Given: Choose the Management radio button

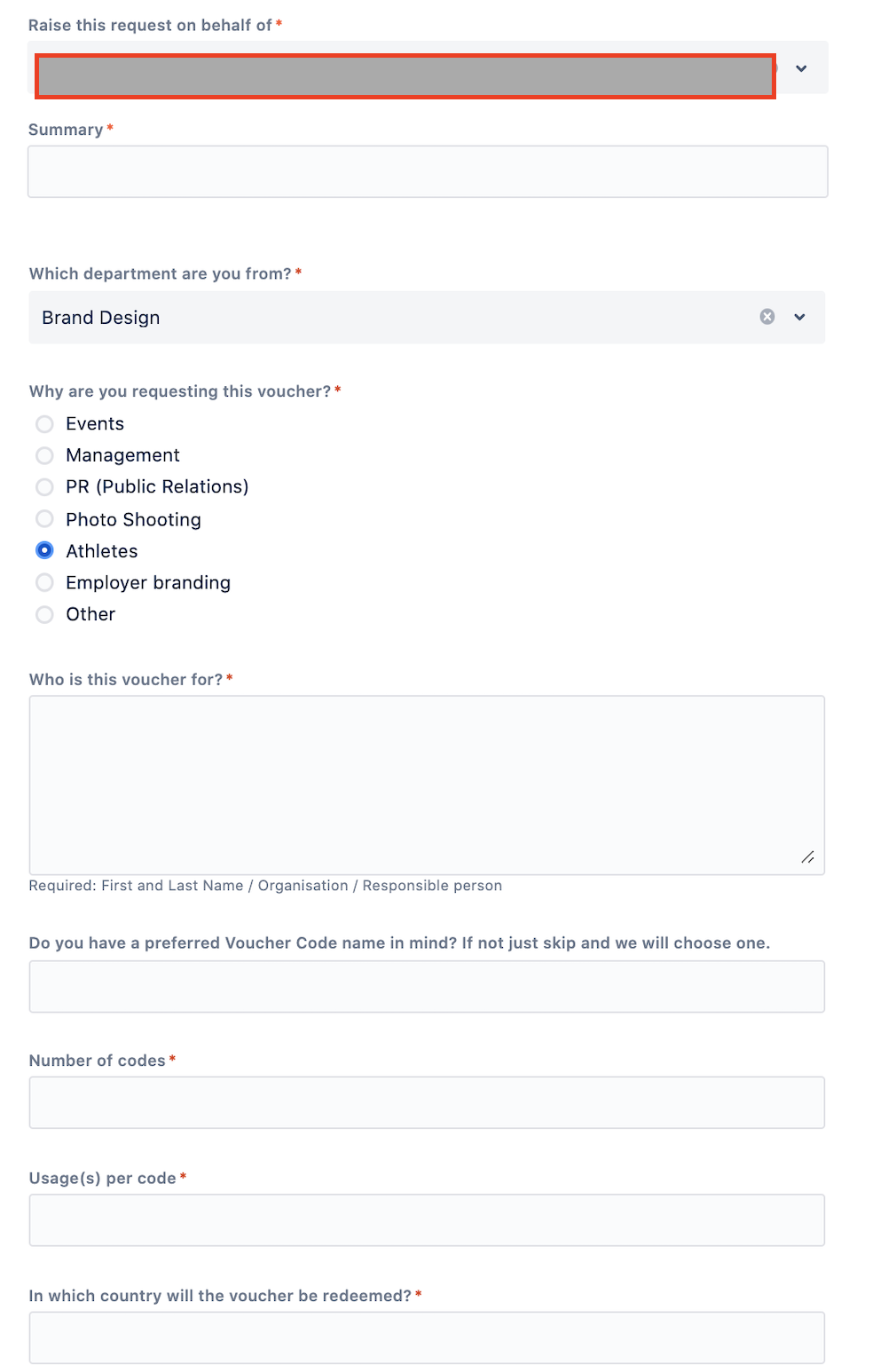Looking at the screenshot, I should [44, 455].
